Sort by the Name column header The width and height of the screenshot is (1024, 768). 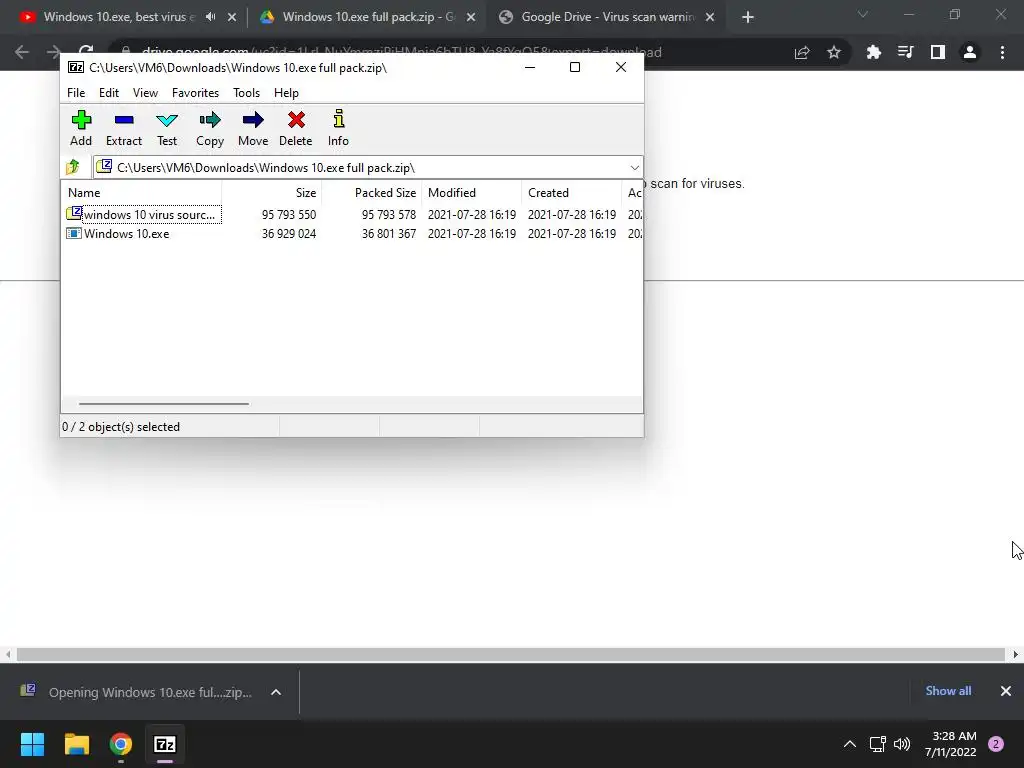click(x=142, y=193)
